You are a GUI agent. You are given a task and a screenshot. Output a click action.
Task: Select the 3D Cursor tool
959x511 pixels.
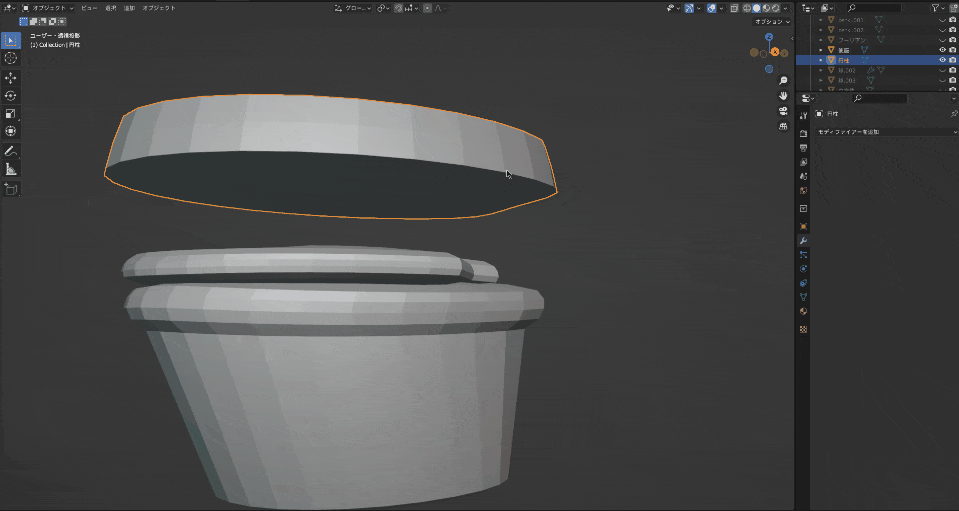point(10,58)
